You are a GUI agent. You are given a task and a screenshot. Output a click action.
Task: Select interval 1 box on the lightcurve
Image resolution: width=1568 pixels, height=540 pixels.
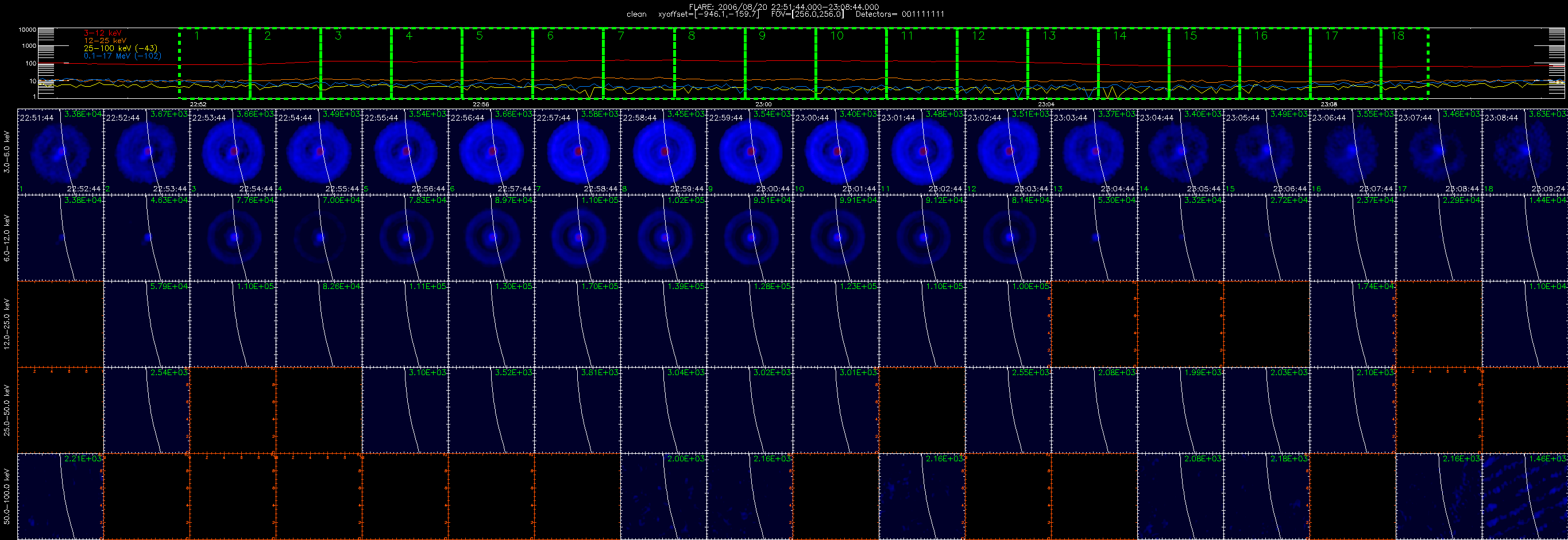pos(215,63)
